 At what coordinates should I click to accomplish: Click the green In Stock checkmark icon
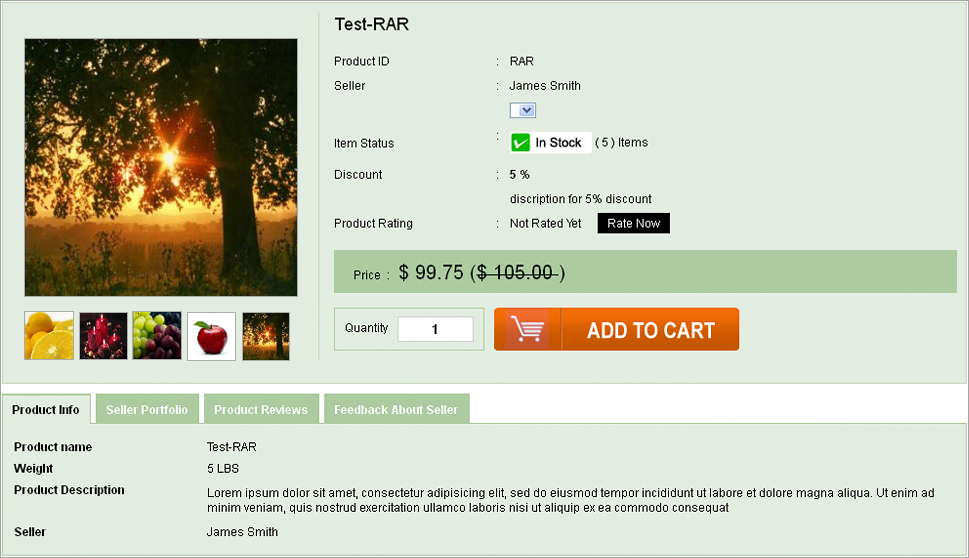coord(520,143)
